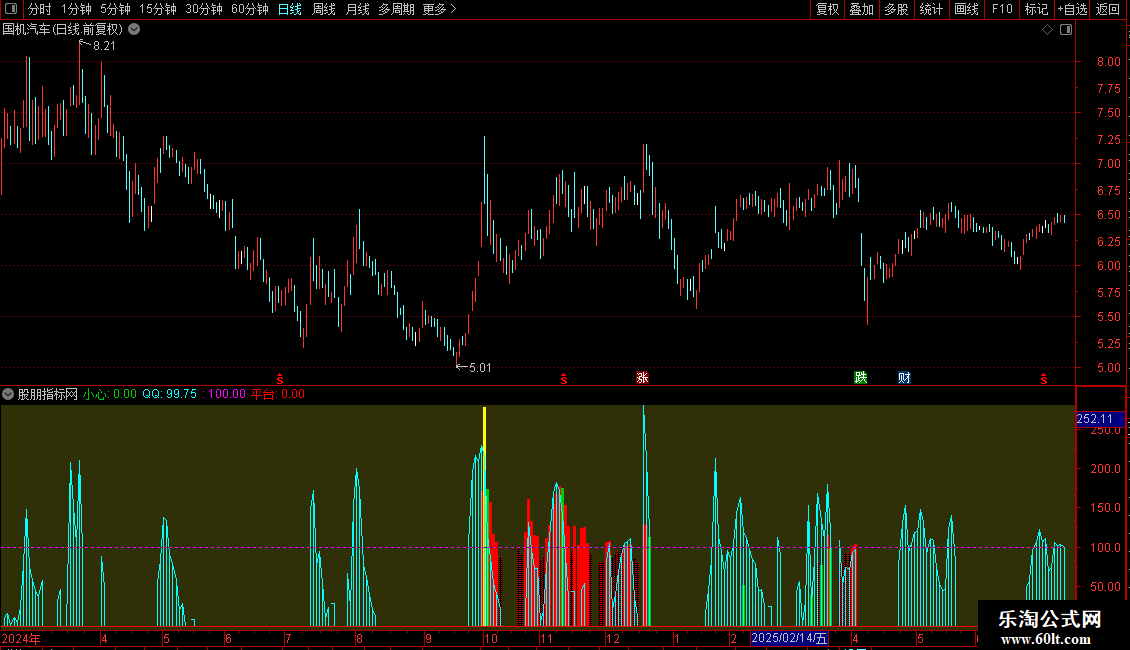Click the 小心: 0.00 indicator value
This screenshot has height=650, width=1130.
[110, 394]
